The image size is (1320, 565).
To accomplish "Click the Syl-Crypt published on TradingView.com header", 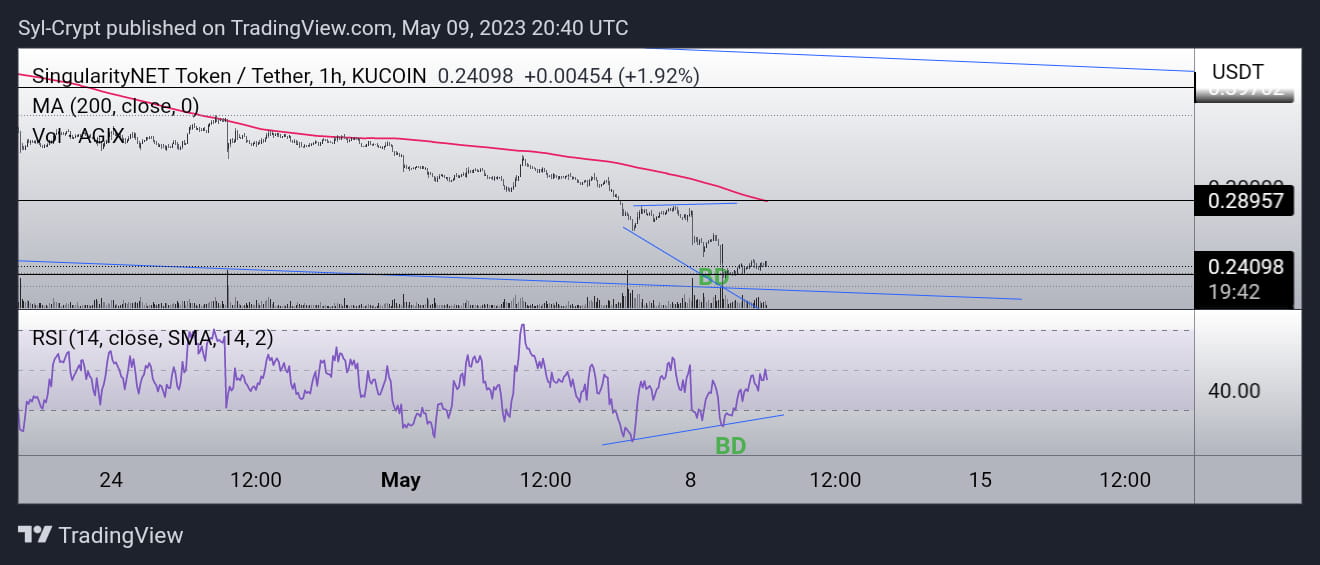I will pos(324,27).
